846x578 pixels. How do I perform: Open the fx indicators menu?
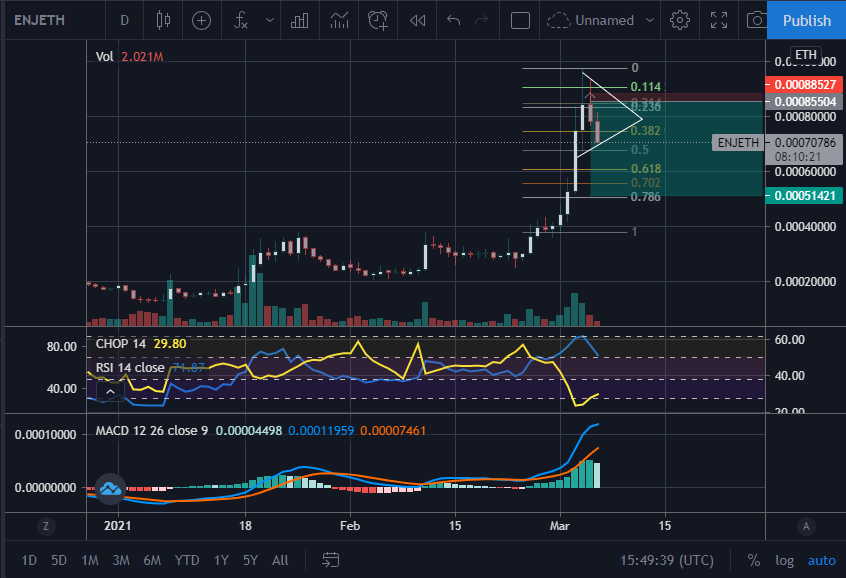[241, 21]
